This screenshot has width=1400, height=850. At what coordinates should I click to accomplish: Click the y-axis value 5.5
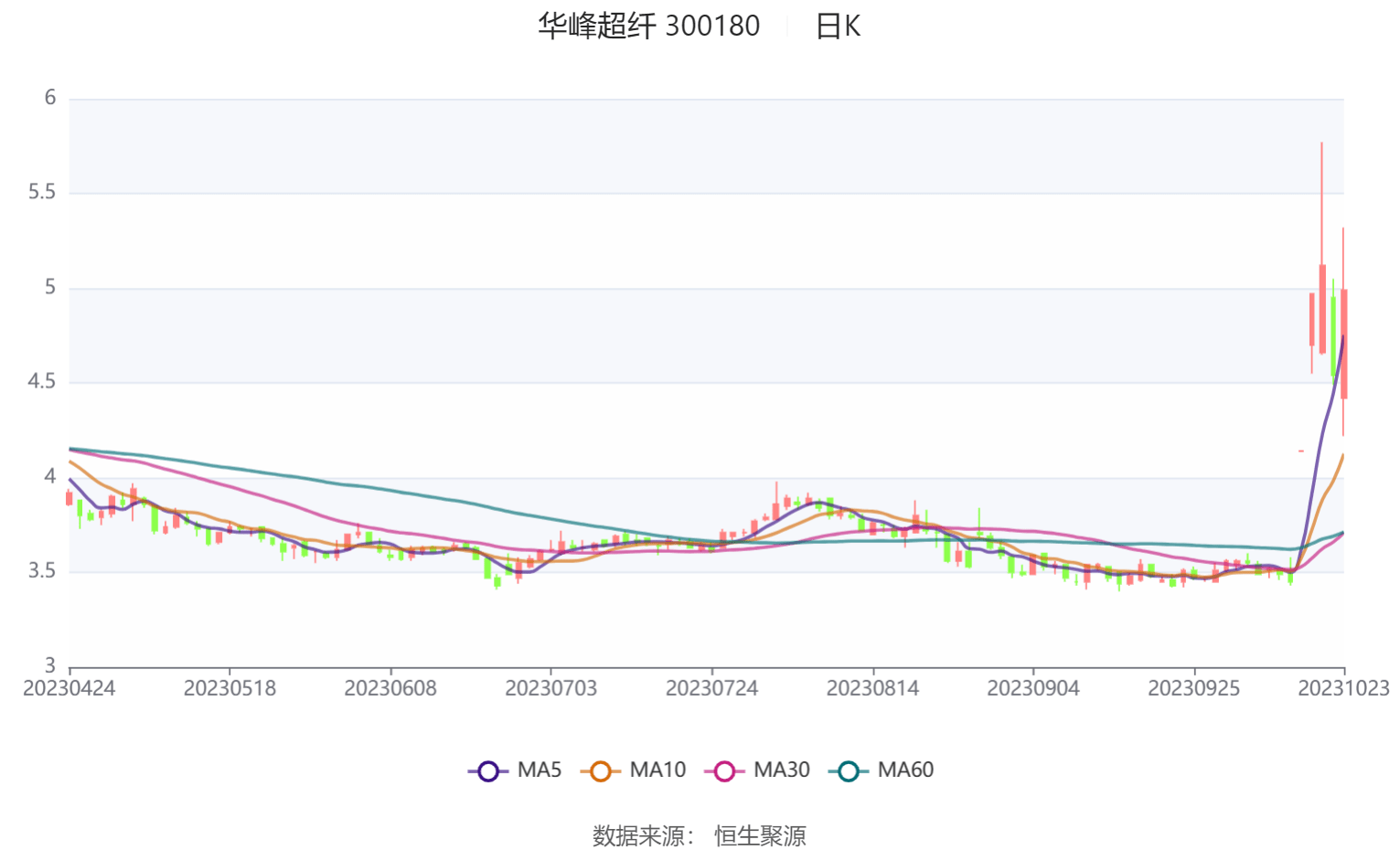click(42, 192)
